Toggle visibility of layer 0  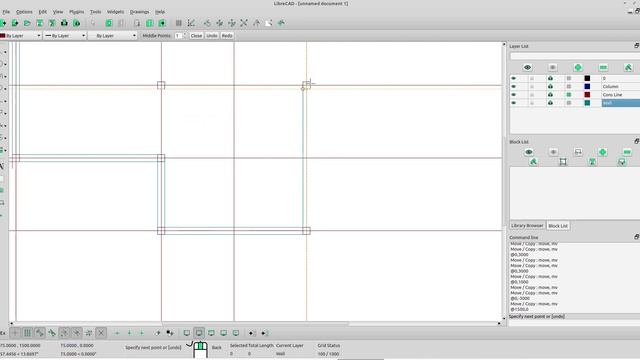pos(513,78)
